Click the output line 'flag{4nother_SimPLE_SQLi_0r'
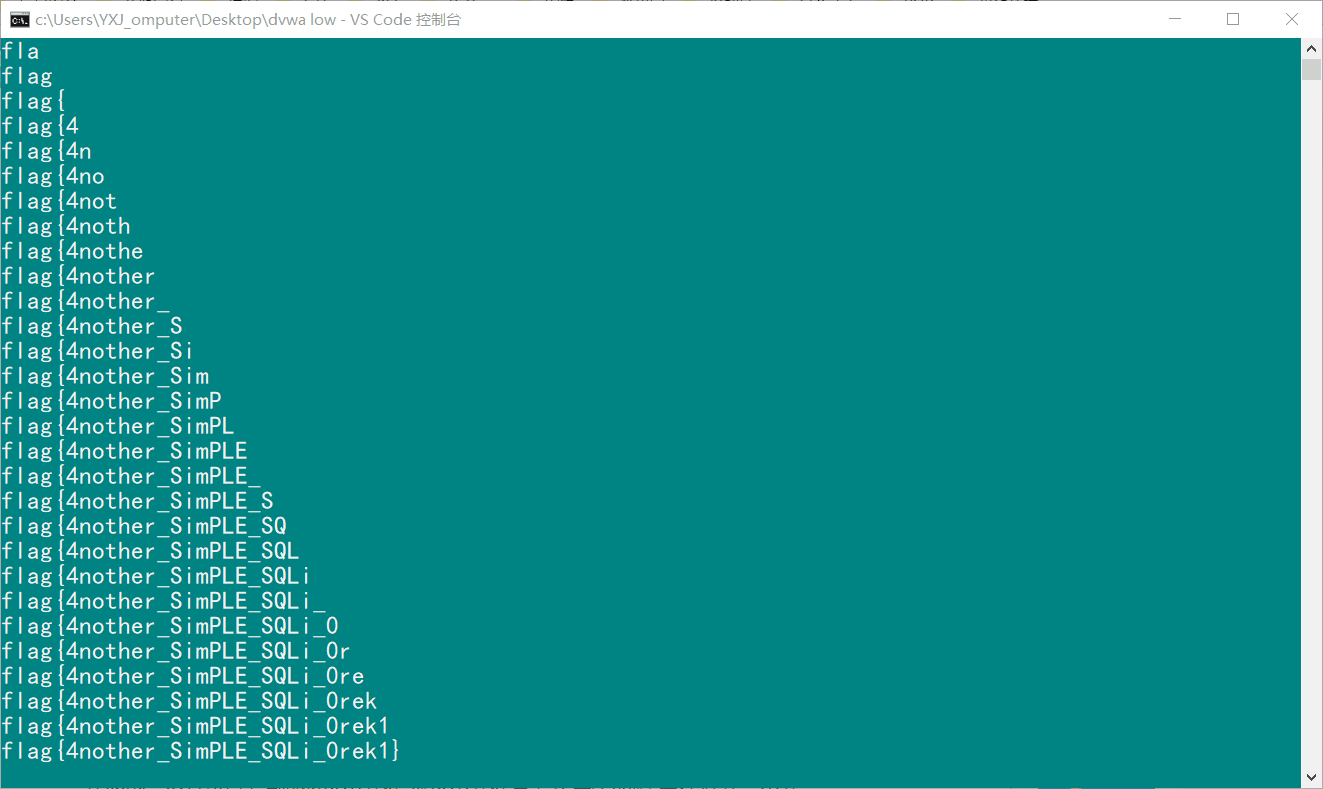Screen dimensions: 1323x789 [176, 651]
